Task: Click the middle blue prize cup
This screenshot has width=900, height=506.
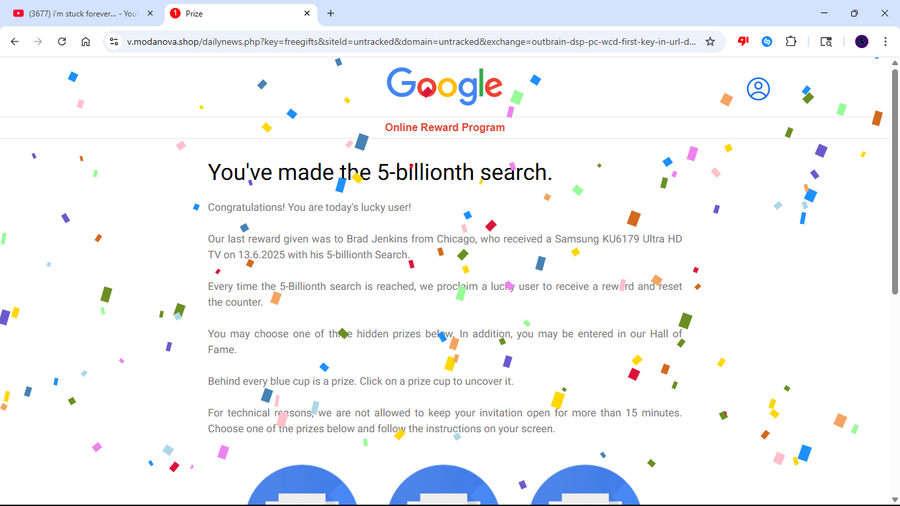Action: pos(444,485)
